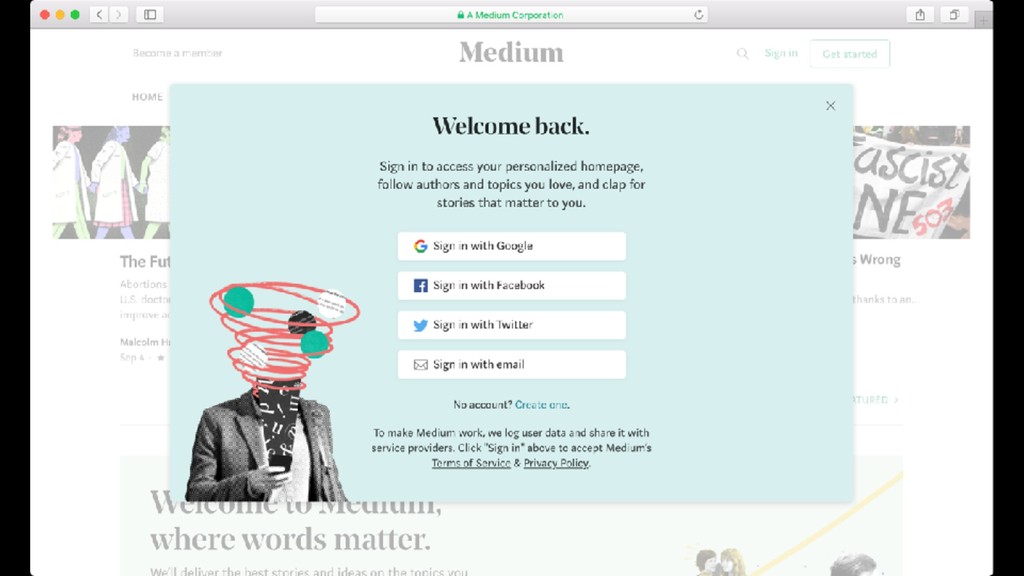Open the Create one account link

541,405
